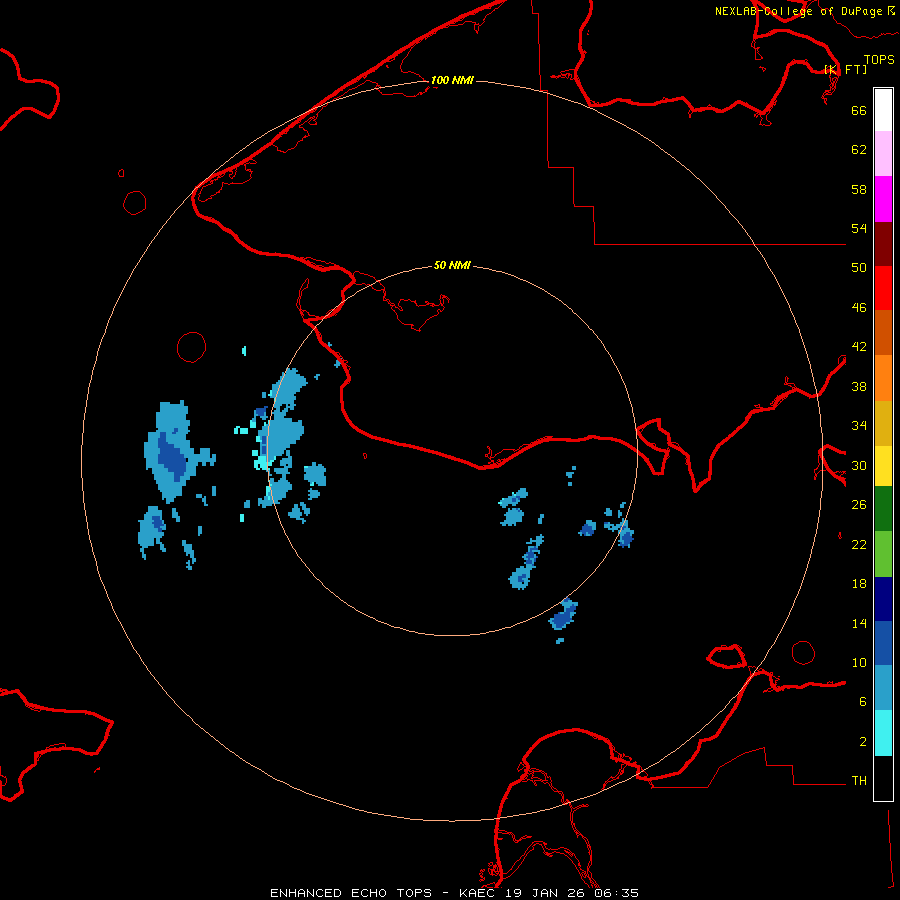Click the legend value 14
This screenshot has width=900, height=900.
(x=859, y=623)
